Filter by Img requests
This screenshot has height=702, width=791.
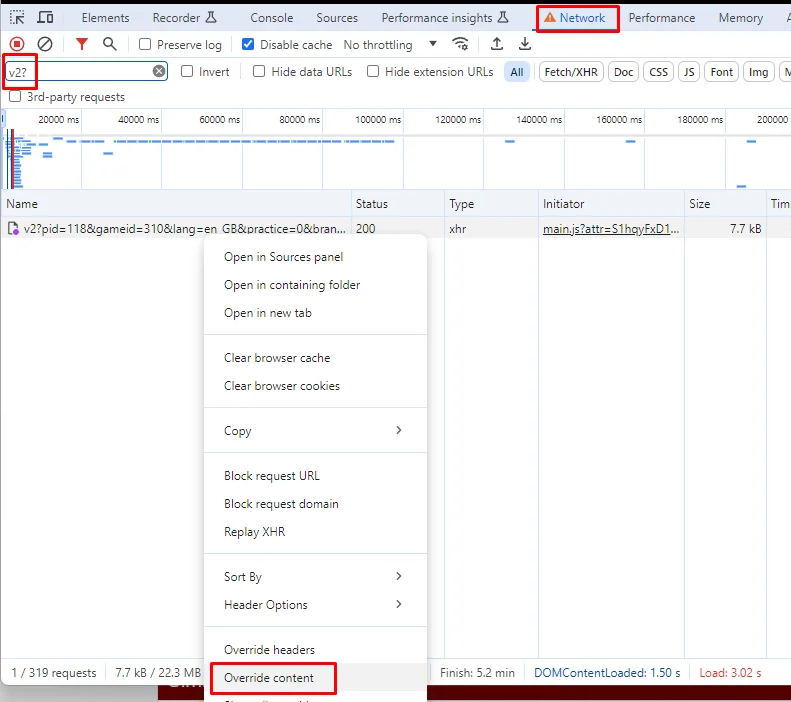tap(758, 72)
